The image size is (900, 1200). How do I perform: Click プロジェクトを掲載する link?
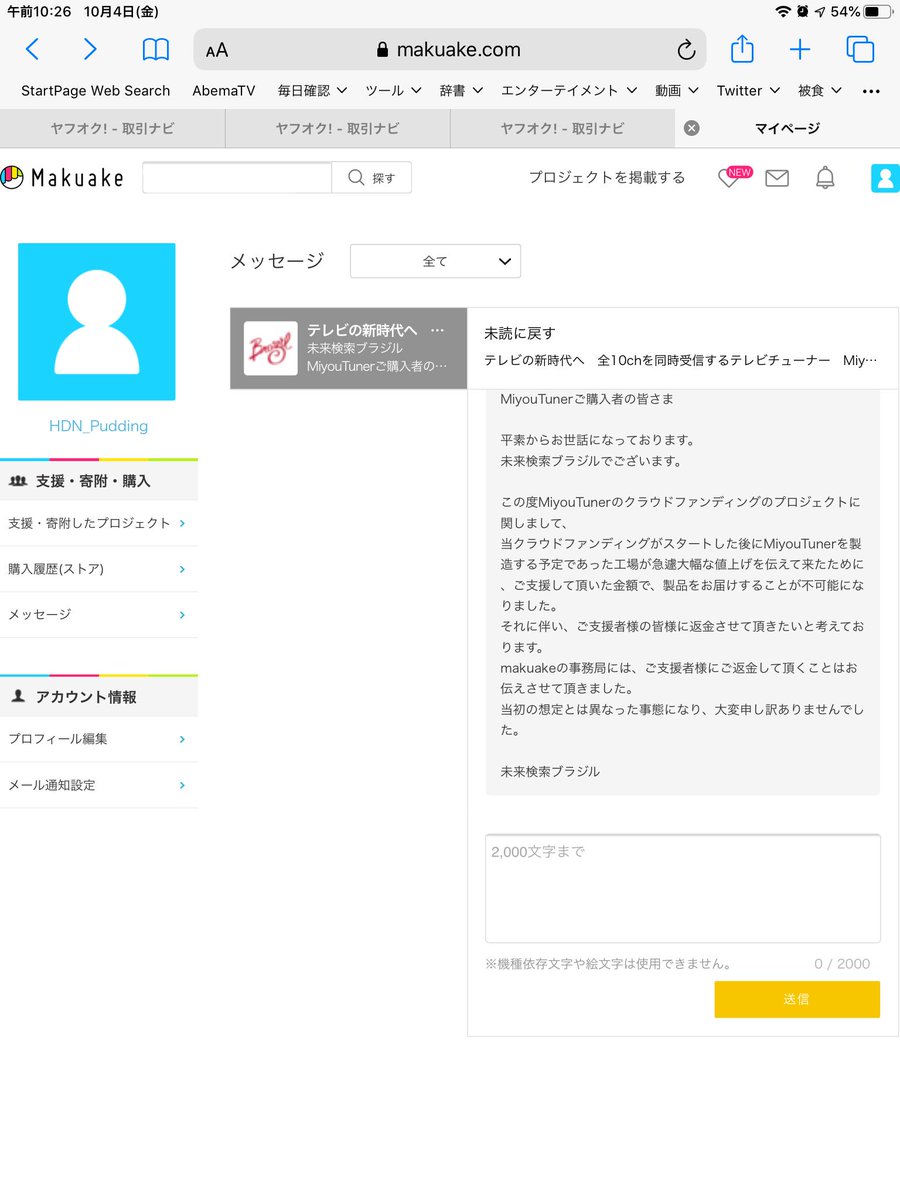point(607,177)
